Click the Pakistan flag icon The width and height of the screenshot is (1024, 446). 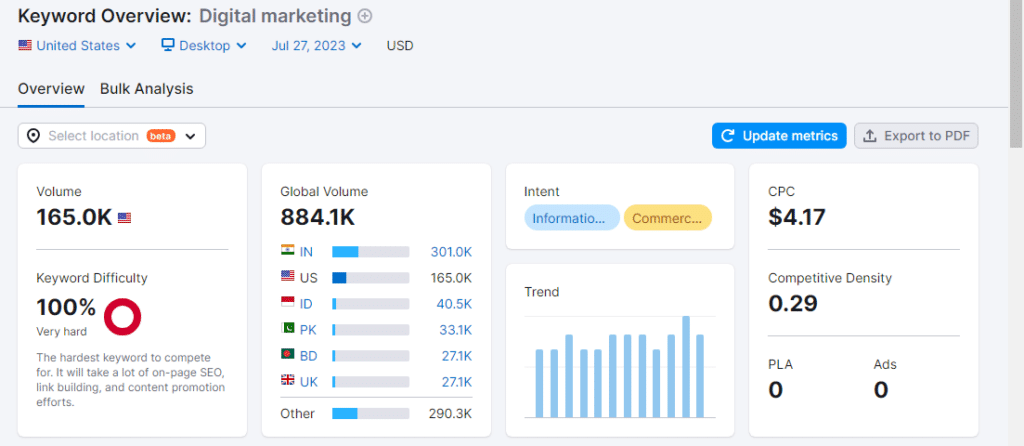287,329
